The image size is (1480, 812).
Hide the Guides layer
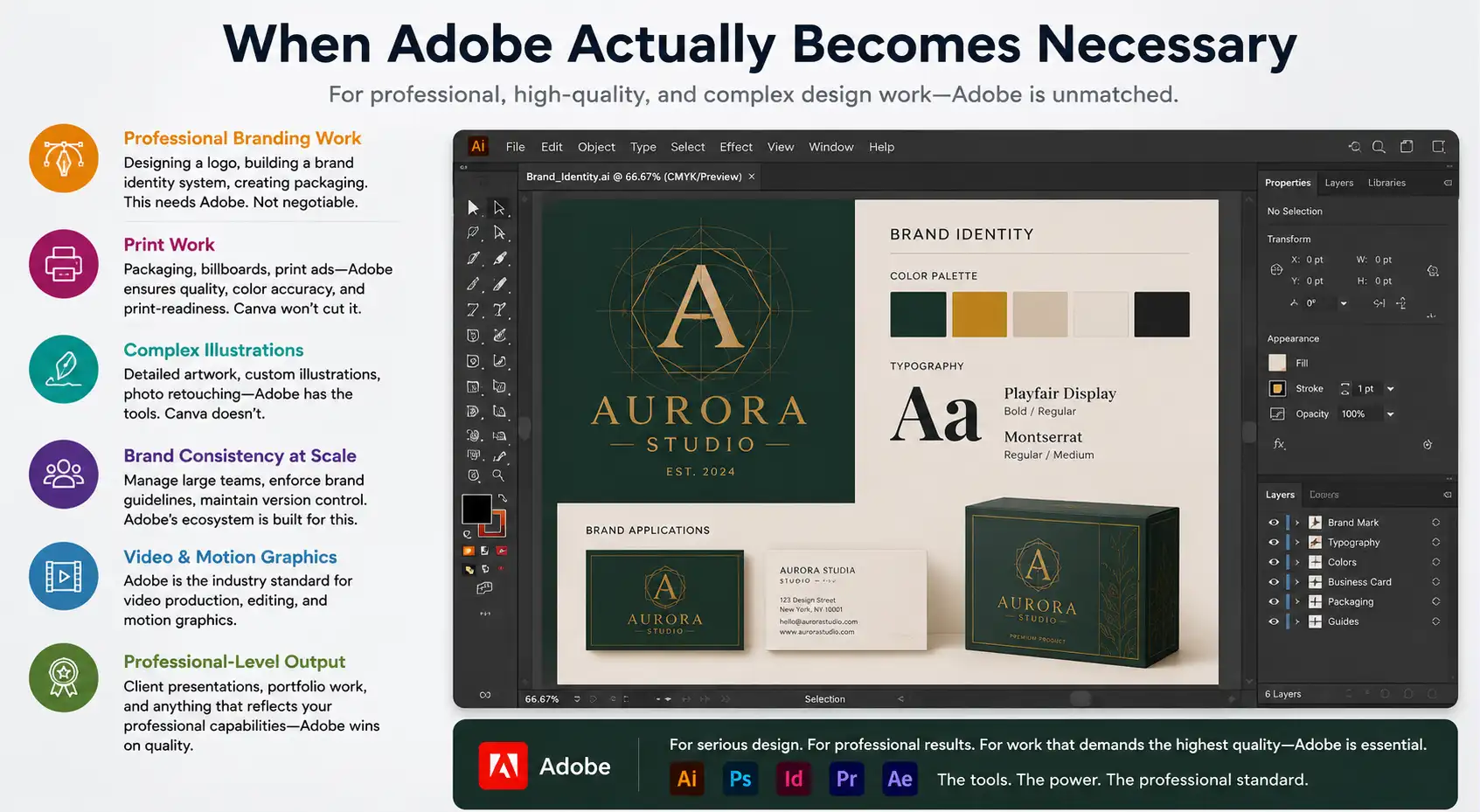pyautogui.click(x=1274, y=621)
